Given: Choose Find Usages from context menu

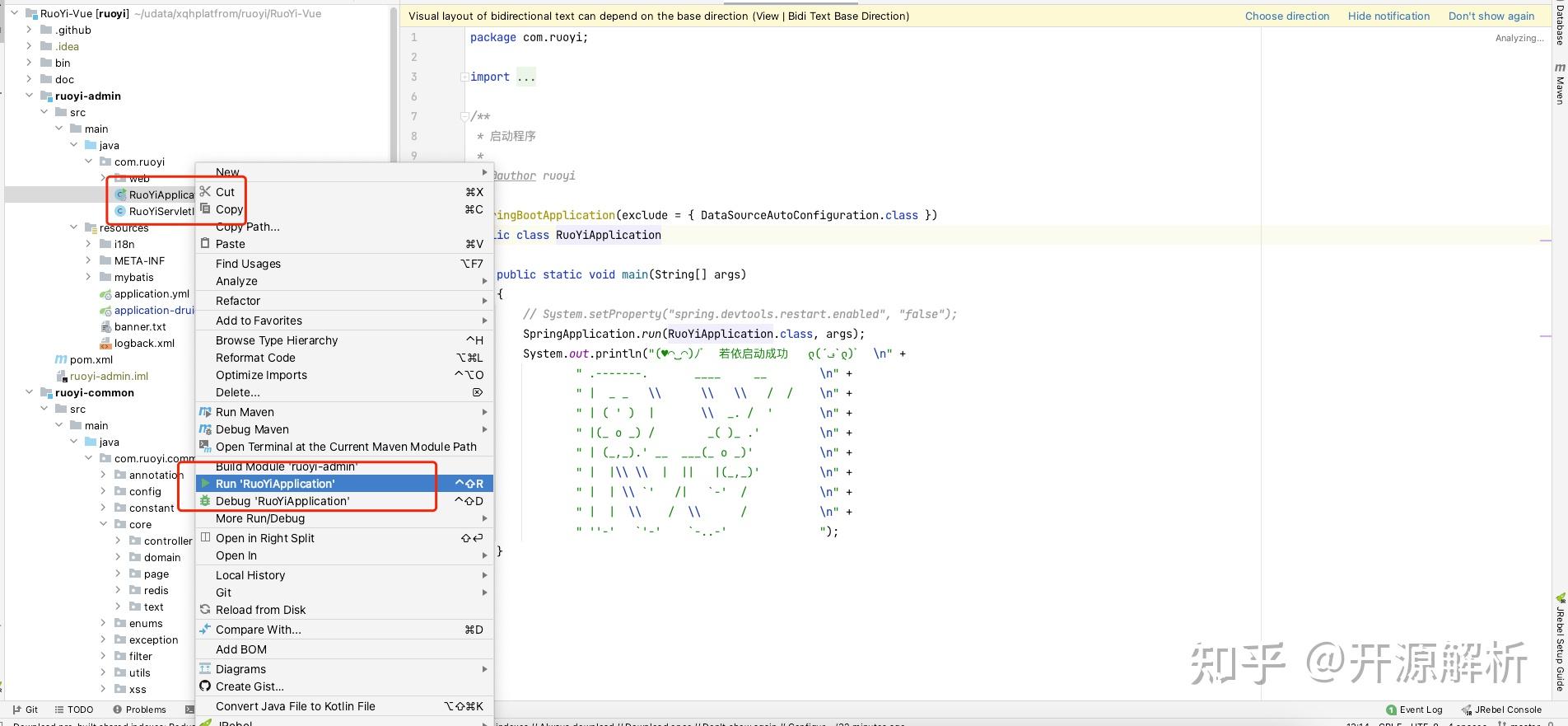Looking at the screenshot, I should click(344, 264).
